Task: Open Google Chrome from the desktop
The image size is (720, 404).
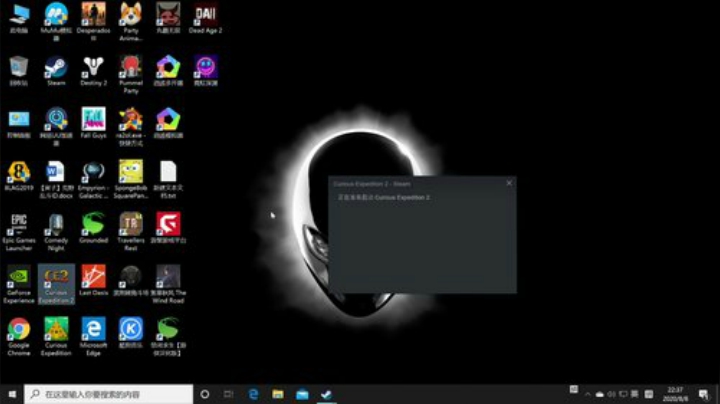Action: pos(19,337)
